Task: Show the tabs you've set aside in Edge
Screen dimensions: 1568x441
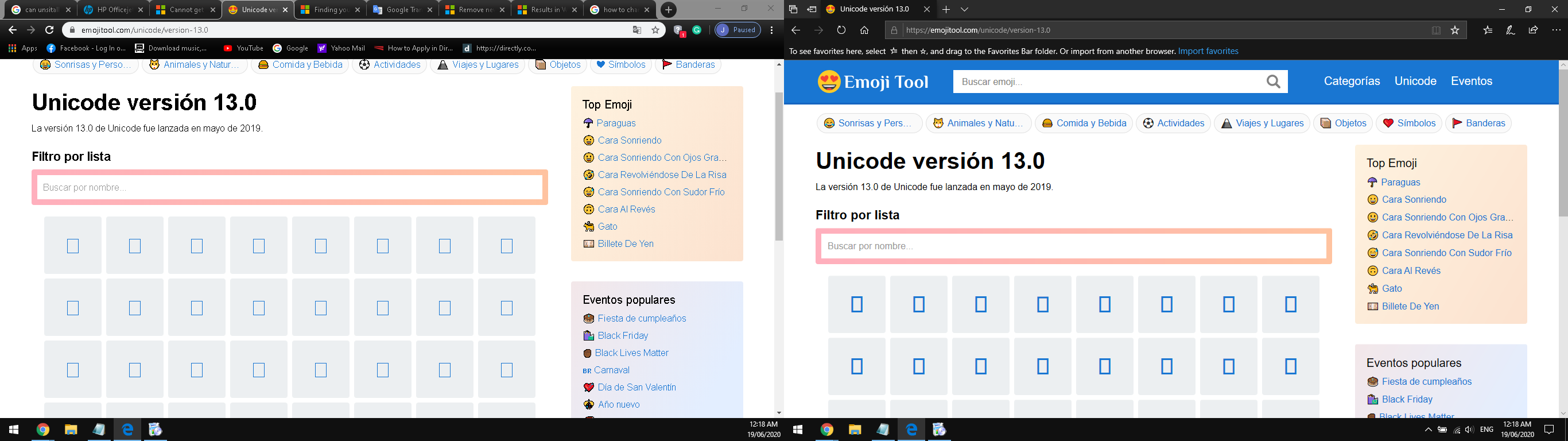Action: (793, 10)
